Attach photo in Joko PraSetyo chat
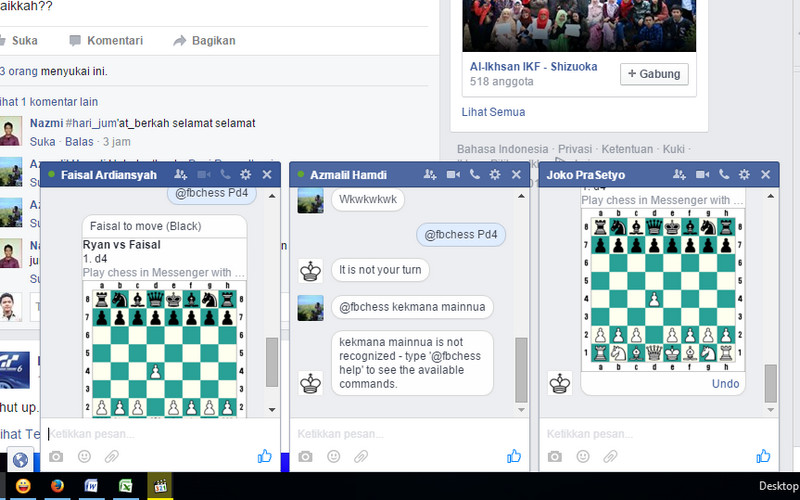800x500 pixels. click(555, 456)
